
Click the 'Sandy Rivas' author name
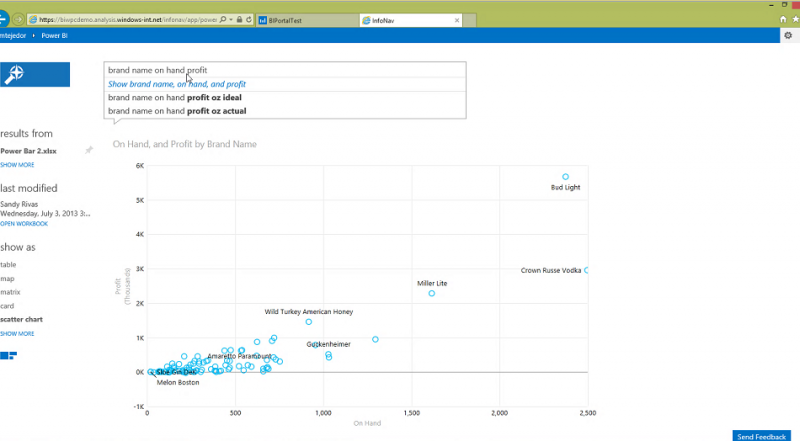(x=19, y=204)
